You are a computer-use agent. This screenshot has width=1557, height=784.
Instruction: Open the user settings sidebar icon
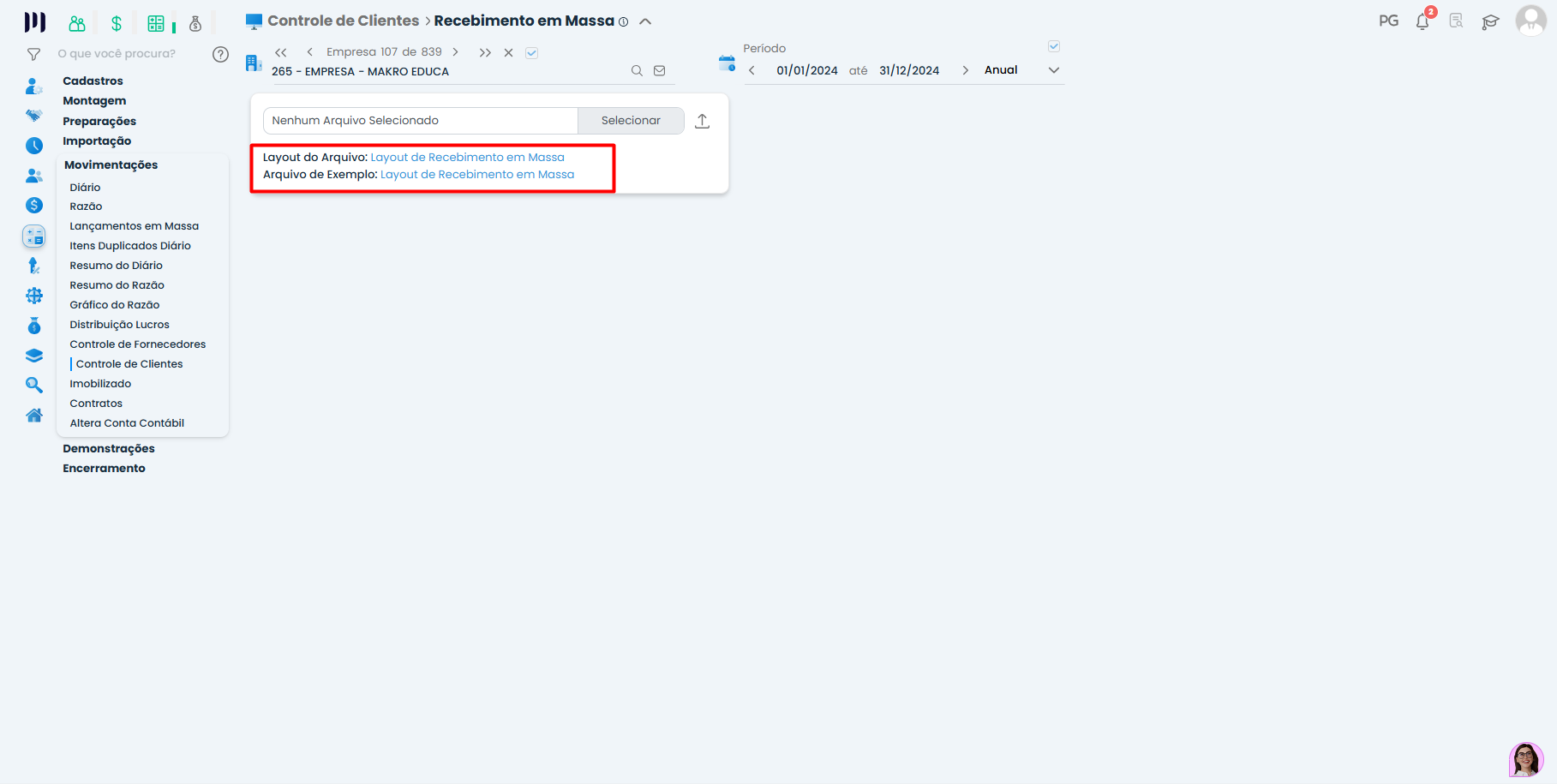pyautogui.click(x=34, y=86)
